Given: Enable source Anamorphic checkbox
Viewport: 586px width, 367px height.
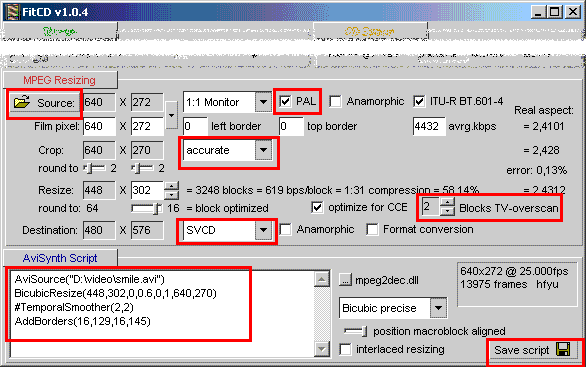Looking at the screenshot, I should (335, 101).
